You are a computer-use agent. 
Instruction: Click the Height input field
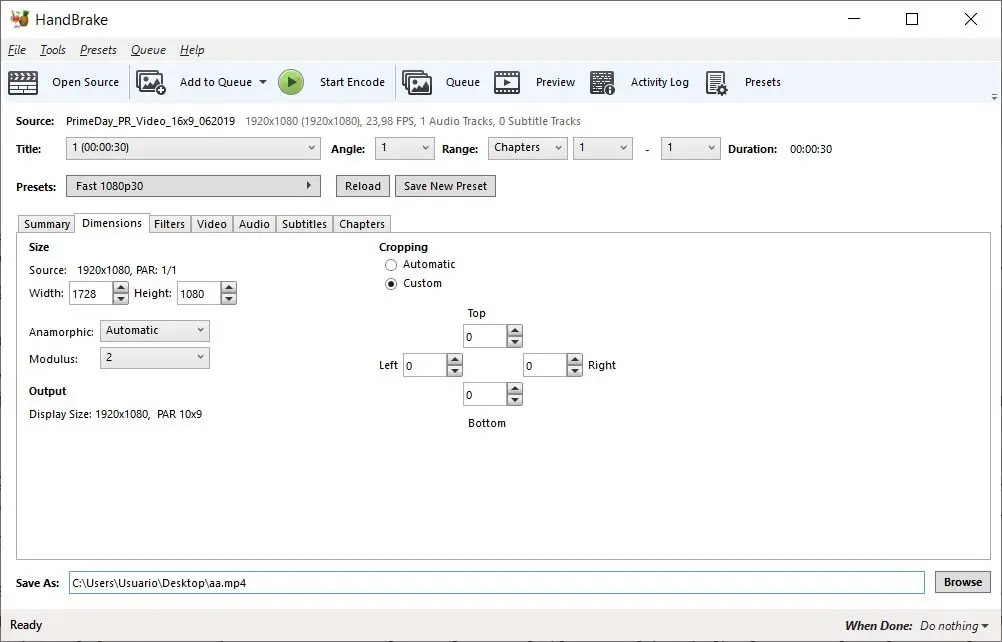pos(199,293)
